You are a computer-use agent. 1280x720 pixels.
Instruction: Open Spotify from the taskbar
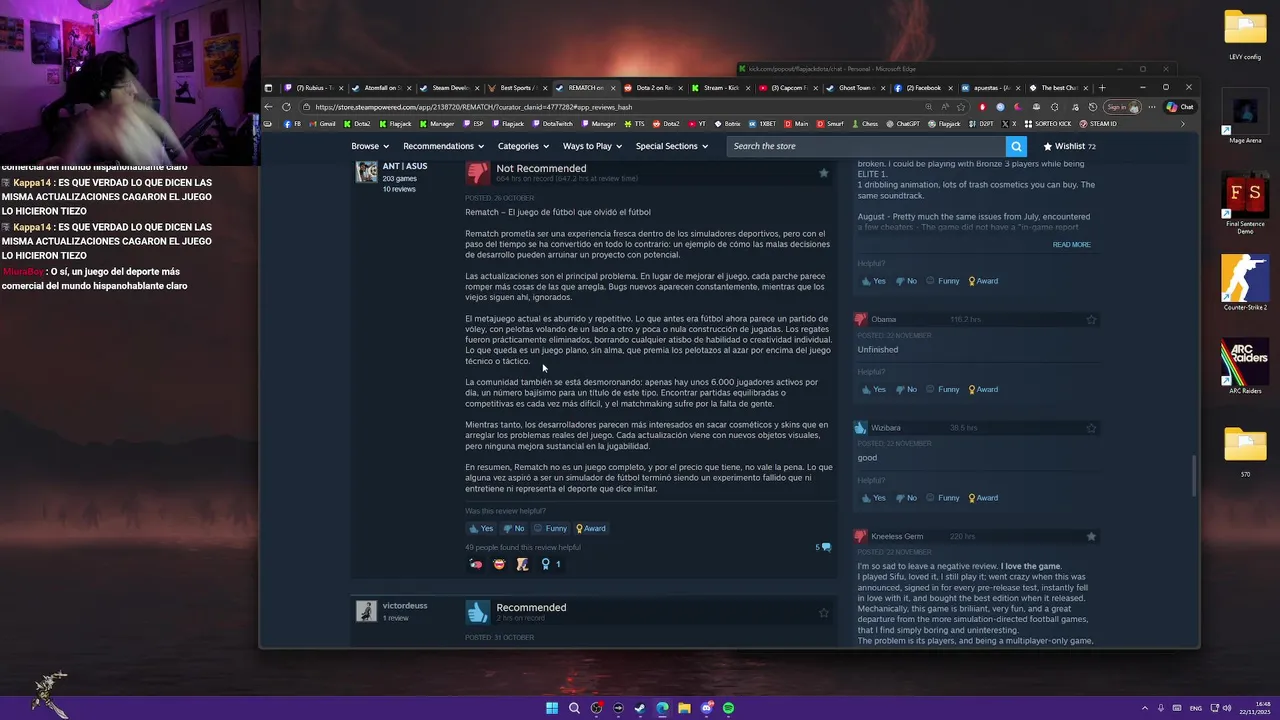(728, 708)
